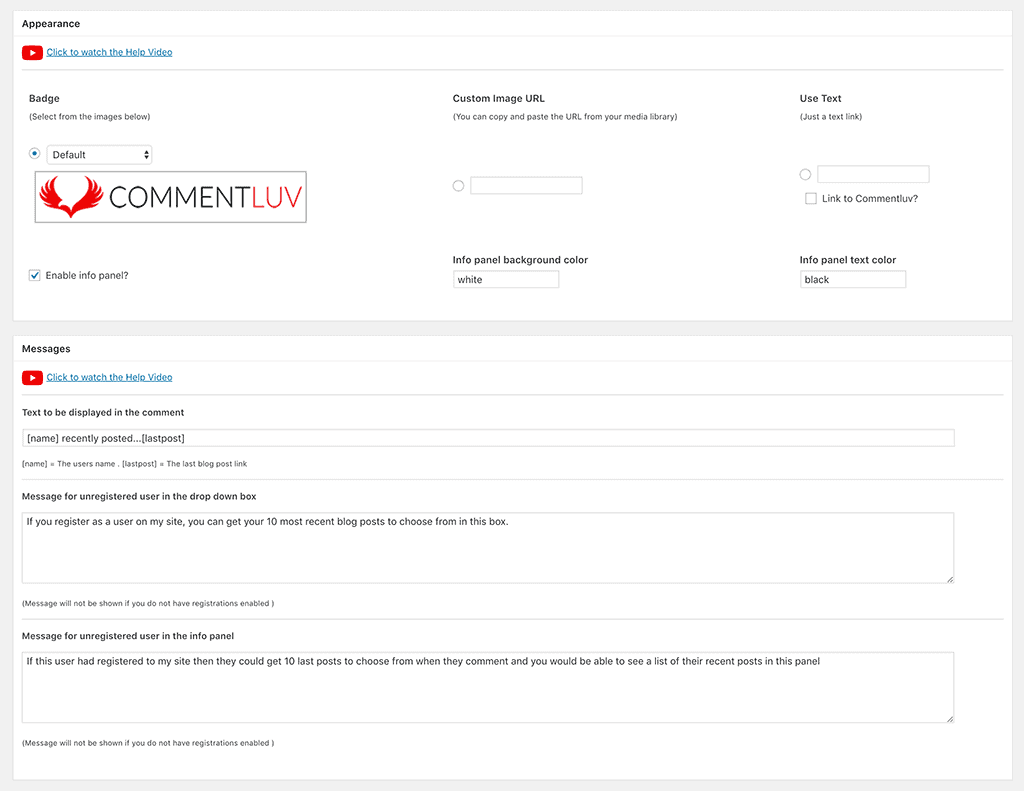The width and height of the screenshot is (1024, 791).
Task: Click the comment display text field
Action: point(487,437)
